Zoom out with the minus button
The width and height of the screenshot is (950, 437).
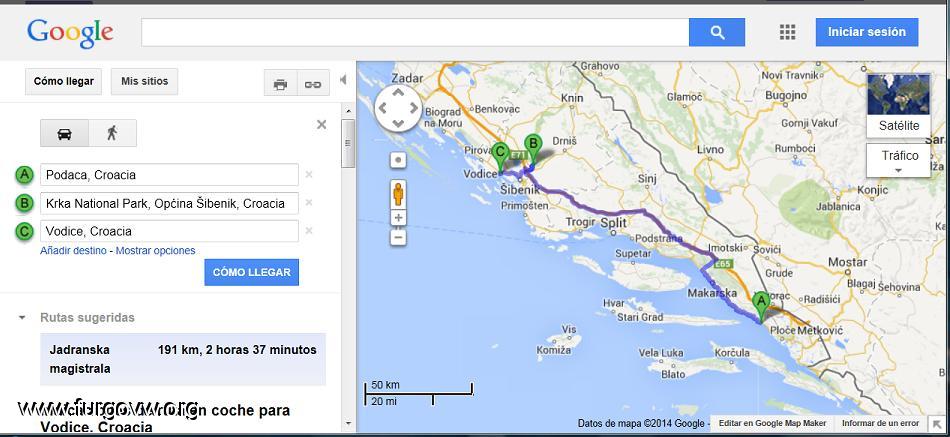tap(398, 238)
